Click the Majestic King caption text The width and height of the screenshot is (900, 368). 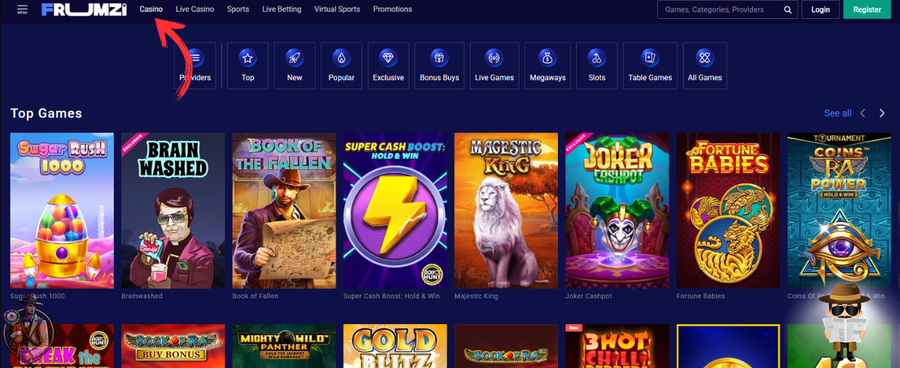(476, 296)
